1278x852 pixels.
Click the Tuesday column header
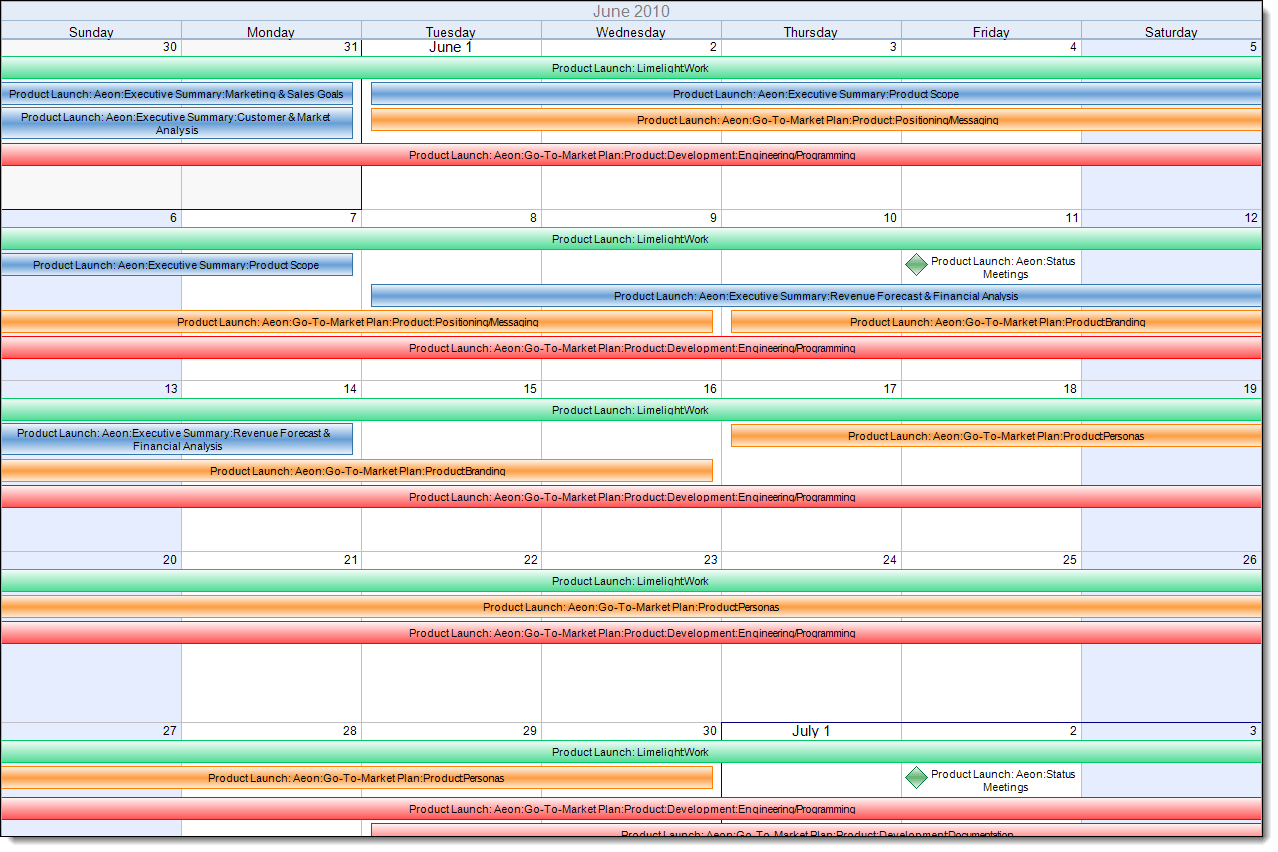[x=451, y=32]
